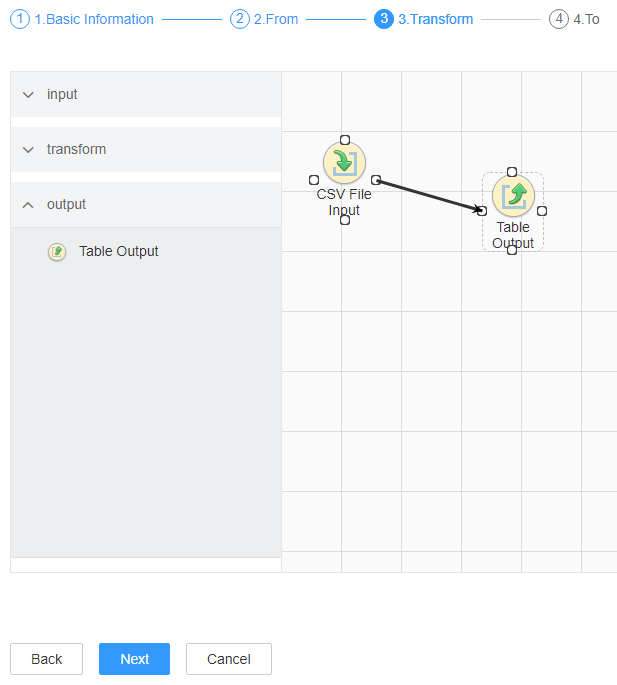Select the CSV File Input node icon
The height and width of the screenshot is (685, 617).
pyautogui.click(x=344, y=163)
